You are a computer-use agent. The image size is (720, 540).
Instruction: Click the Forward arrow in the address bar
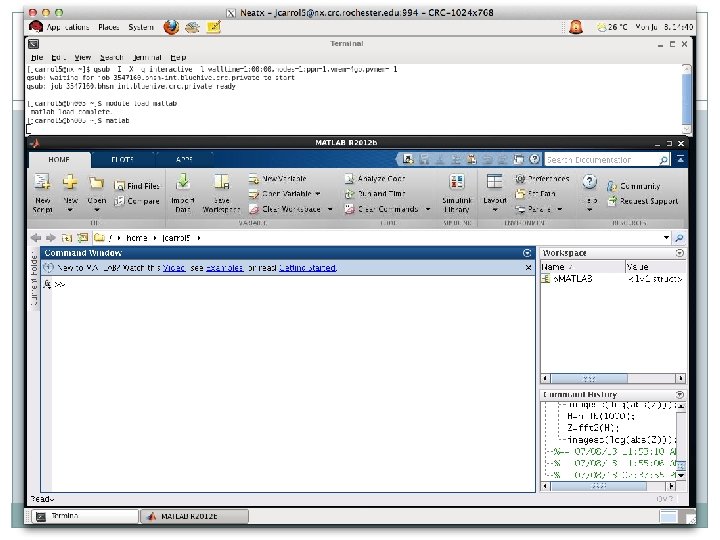[51, 238]
